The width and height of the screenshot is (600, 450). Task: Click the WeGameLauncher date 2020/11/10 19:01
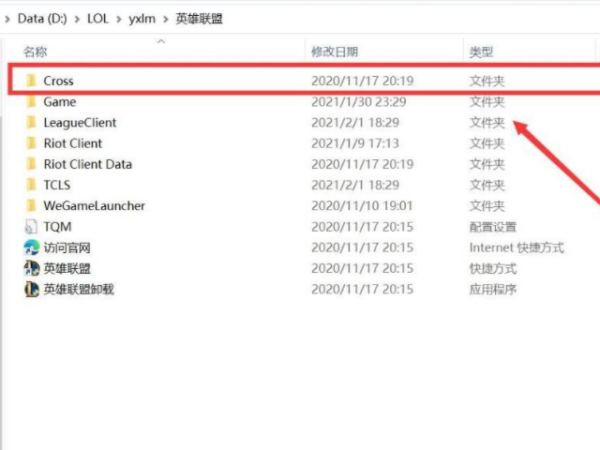(362, 206)
